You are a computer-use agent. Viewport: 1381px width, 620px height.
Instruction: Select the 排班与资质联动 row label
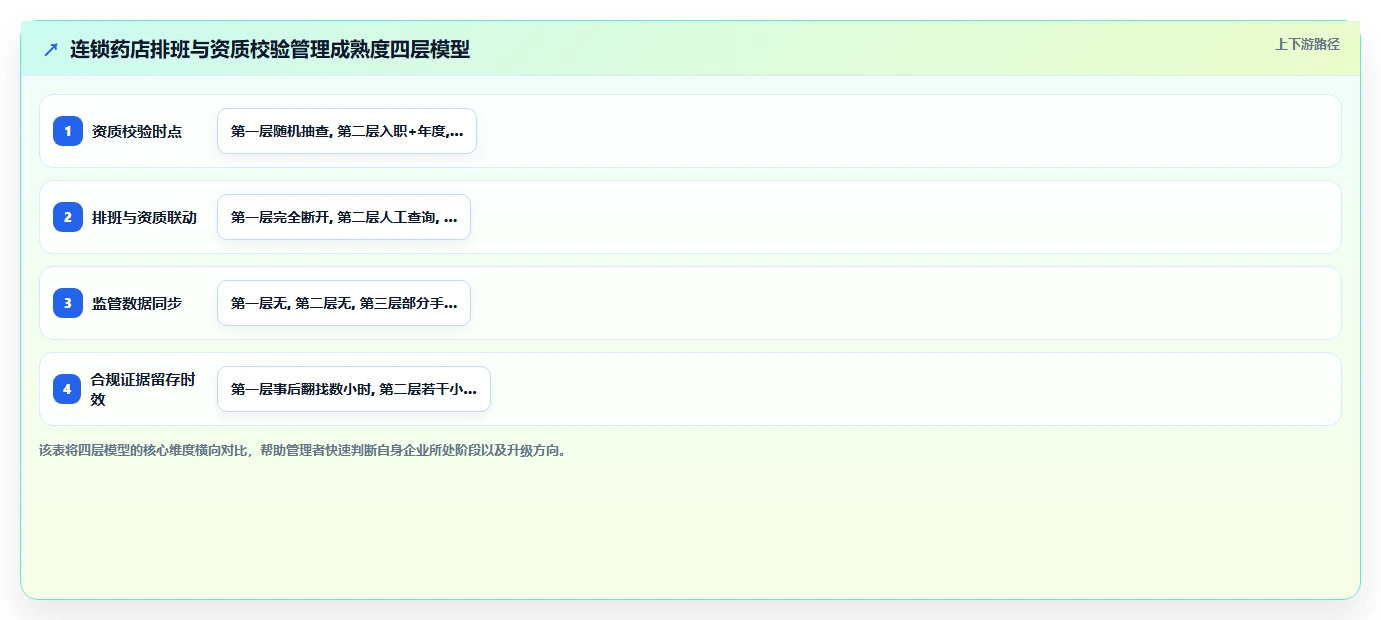click(x=144, y=217)
